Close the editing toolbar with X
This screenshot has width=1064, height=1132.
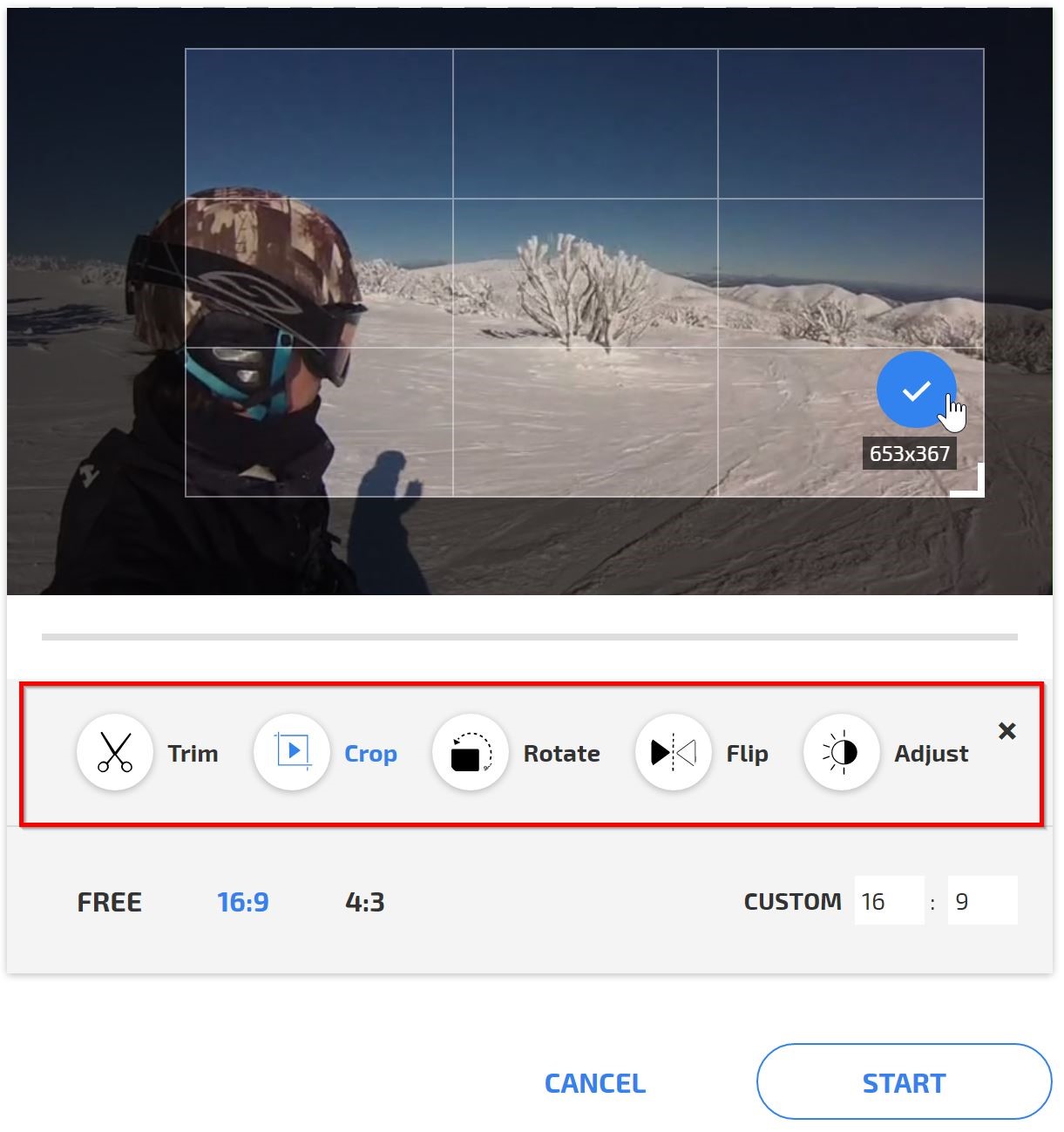[x=1006, y=731]
